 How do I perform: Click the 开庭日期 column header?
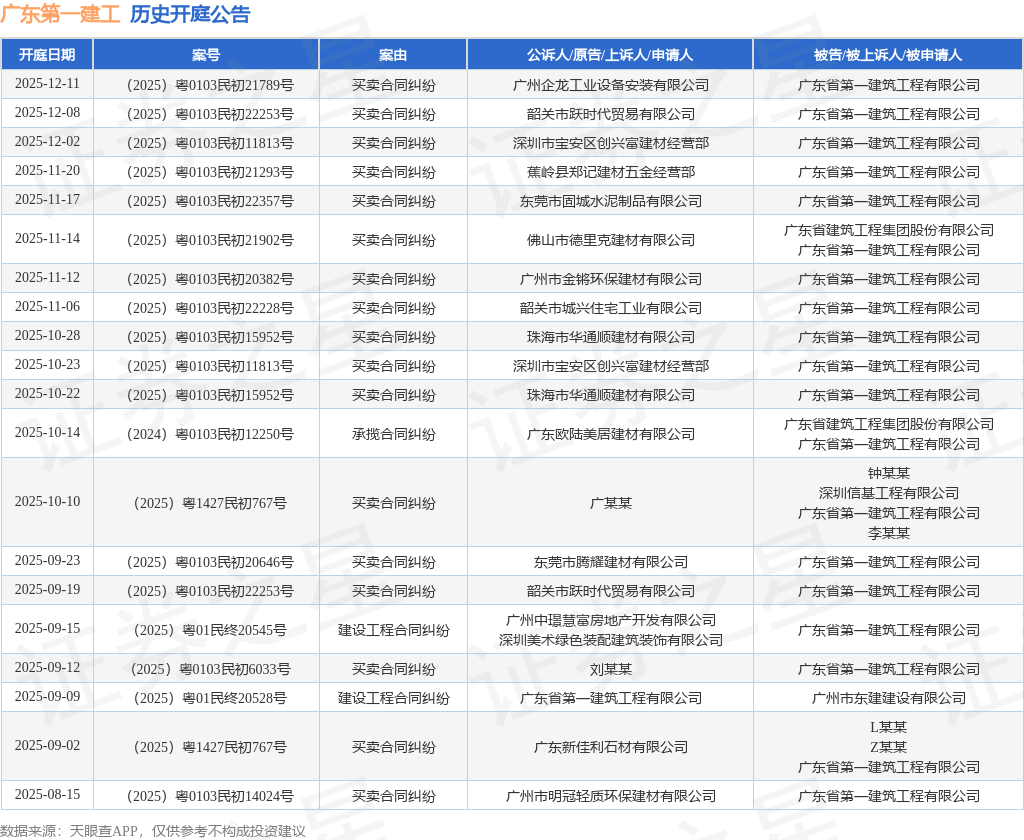click(x=47, y=55)
